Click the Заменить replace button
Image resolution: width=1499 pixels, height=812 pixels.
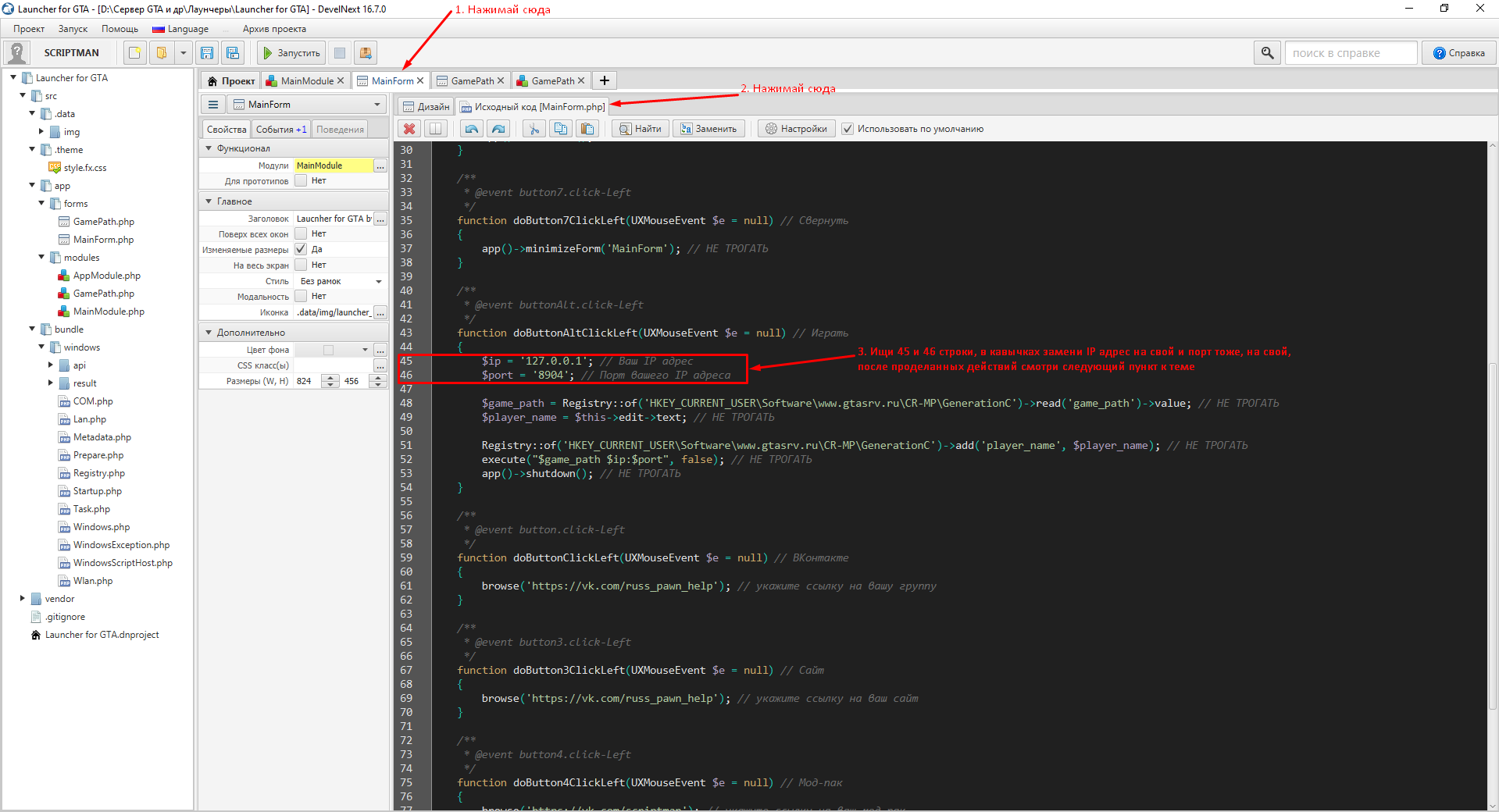[x=709, y=129]
